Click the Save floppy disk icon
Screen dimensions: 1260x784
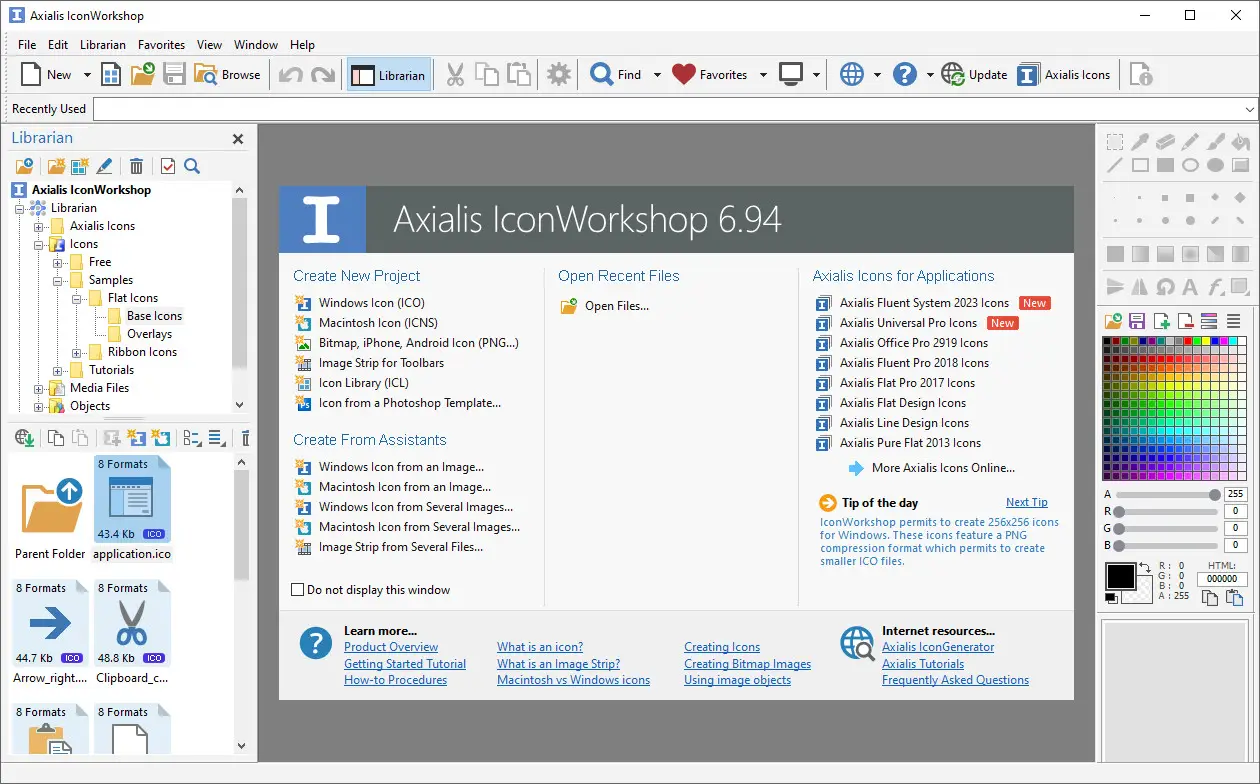[175, 75]
